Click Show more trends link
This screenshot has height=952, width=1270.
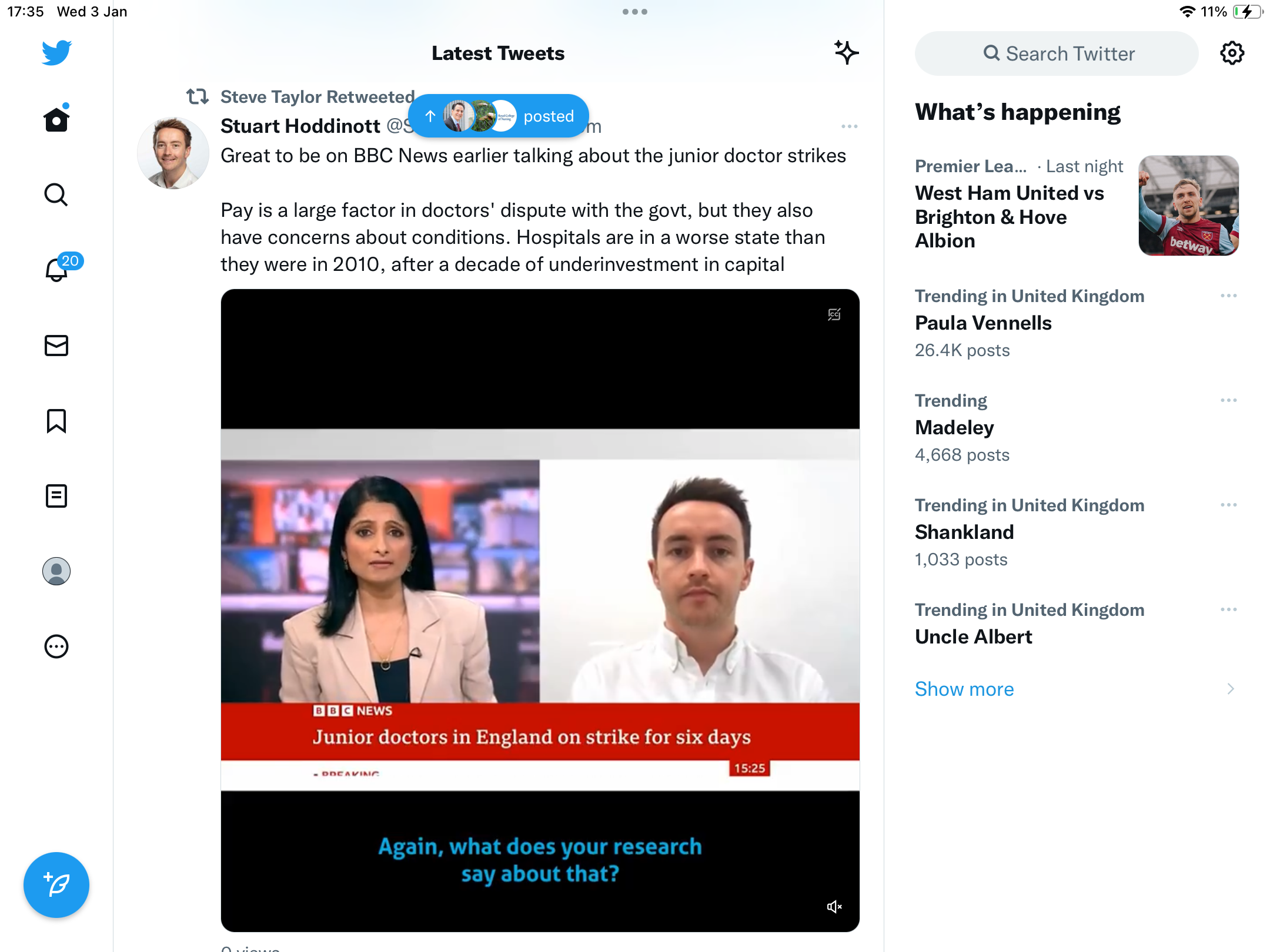(964, 689)
